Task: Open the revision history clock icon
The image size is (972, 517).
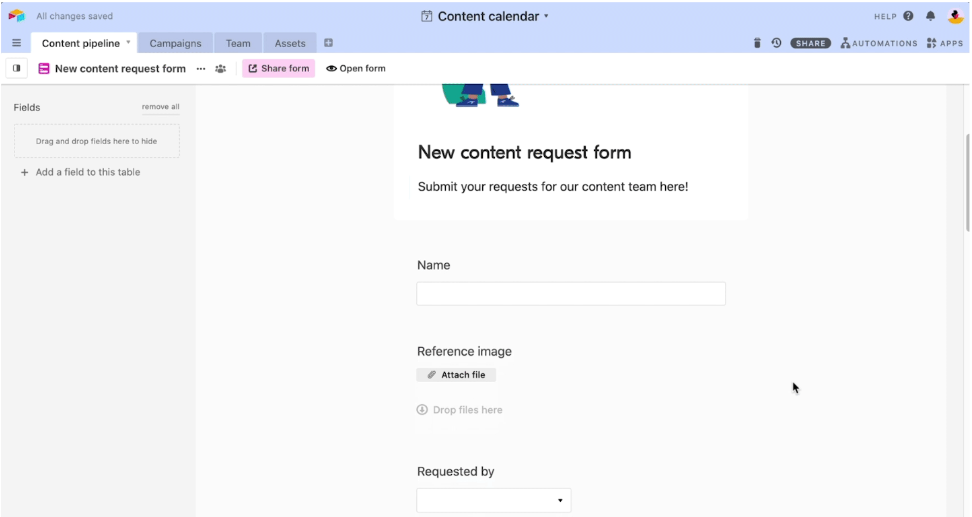Action: point(776,43)
